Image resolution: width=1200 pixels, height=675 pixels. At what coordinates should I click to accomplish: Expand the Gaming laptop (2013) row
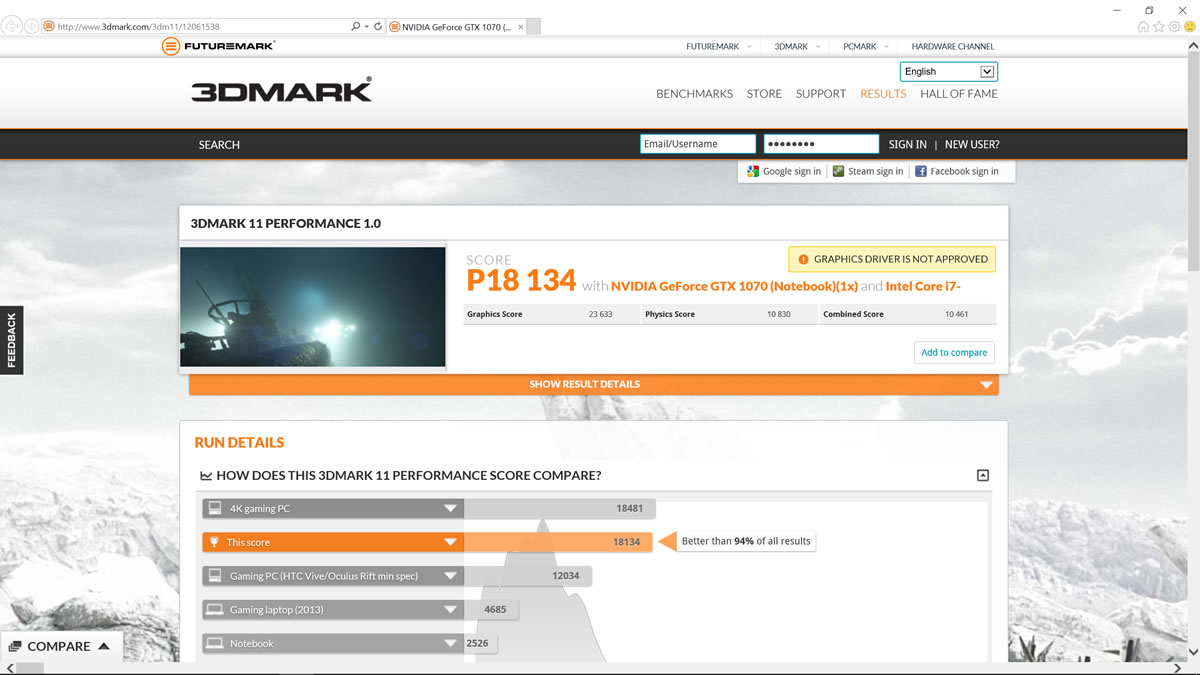pyautogui.click(x=450, y=610)
